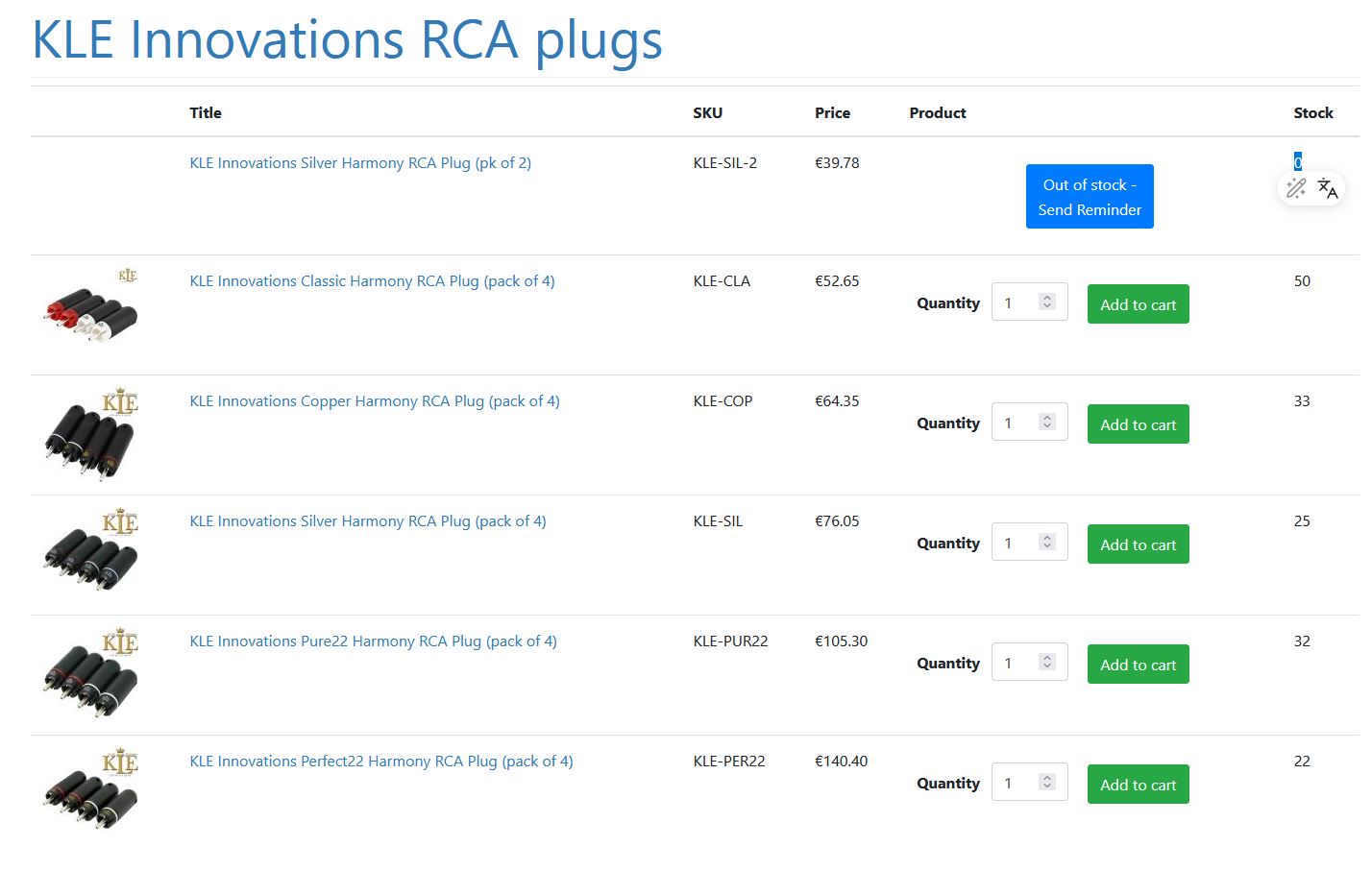This screenshot has height=871, width=1372.
Task: Open Perfect22 Harmony RCA Plug thumbnail
Action: 91,791
